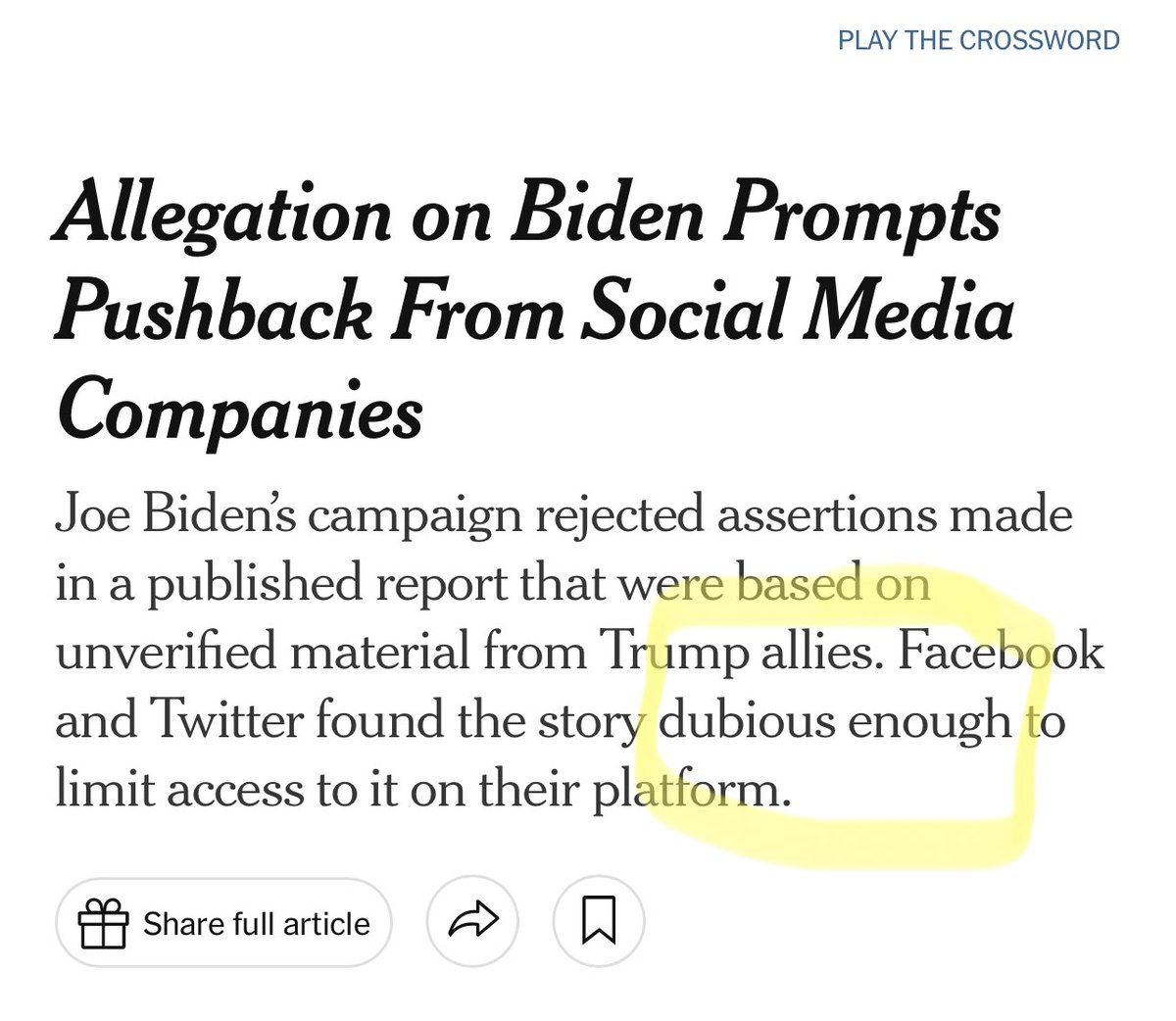This screenshot has height=1021, width=1176.
Task: Select the word Pushback in the headline
Action: coord(213,314)
